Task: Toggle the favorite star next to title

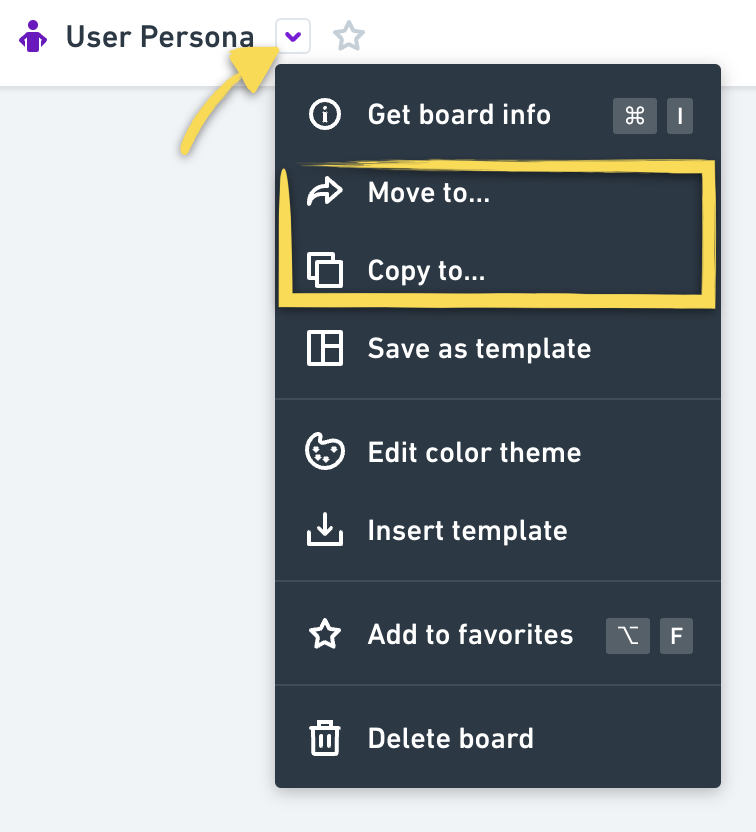Action: (x=349, y=36)
